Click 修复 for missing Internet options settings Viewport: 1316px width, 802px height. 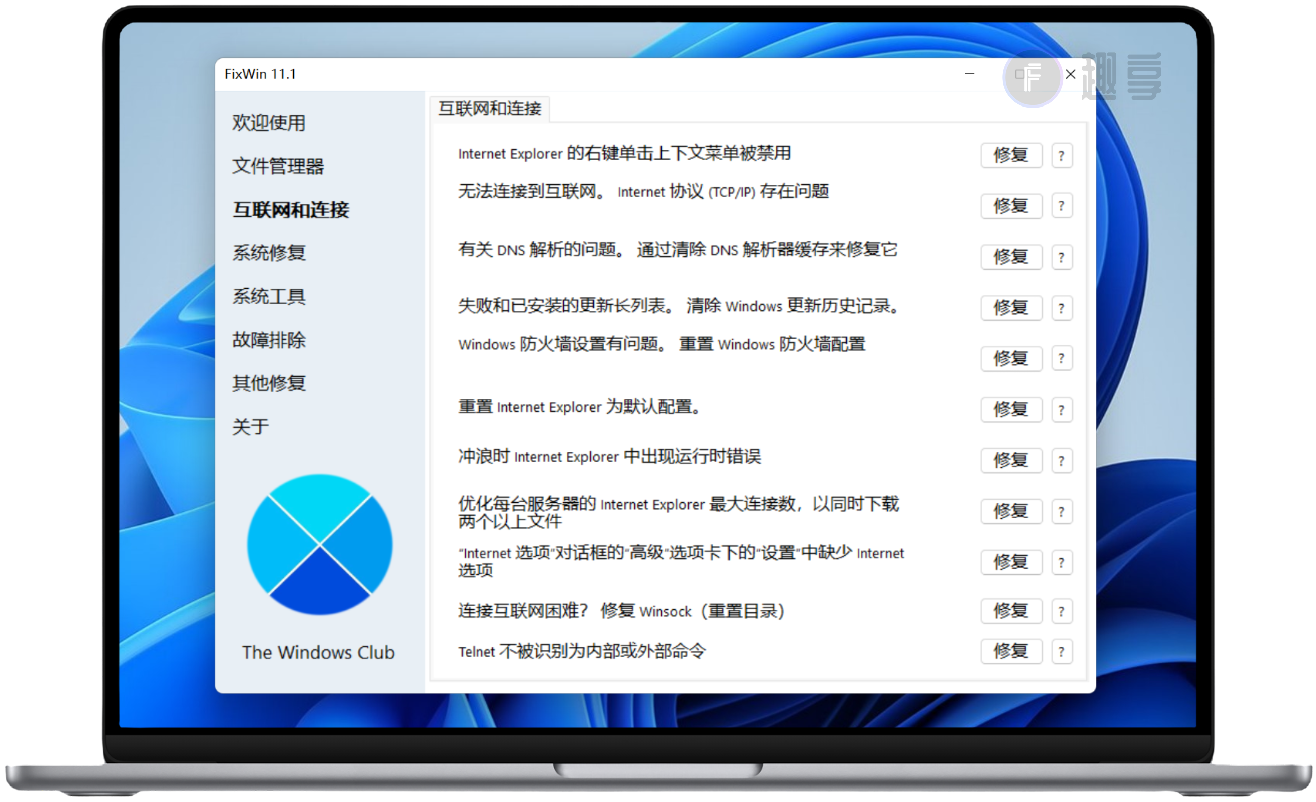(x=1011, y=562)
